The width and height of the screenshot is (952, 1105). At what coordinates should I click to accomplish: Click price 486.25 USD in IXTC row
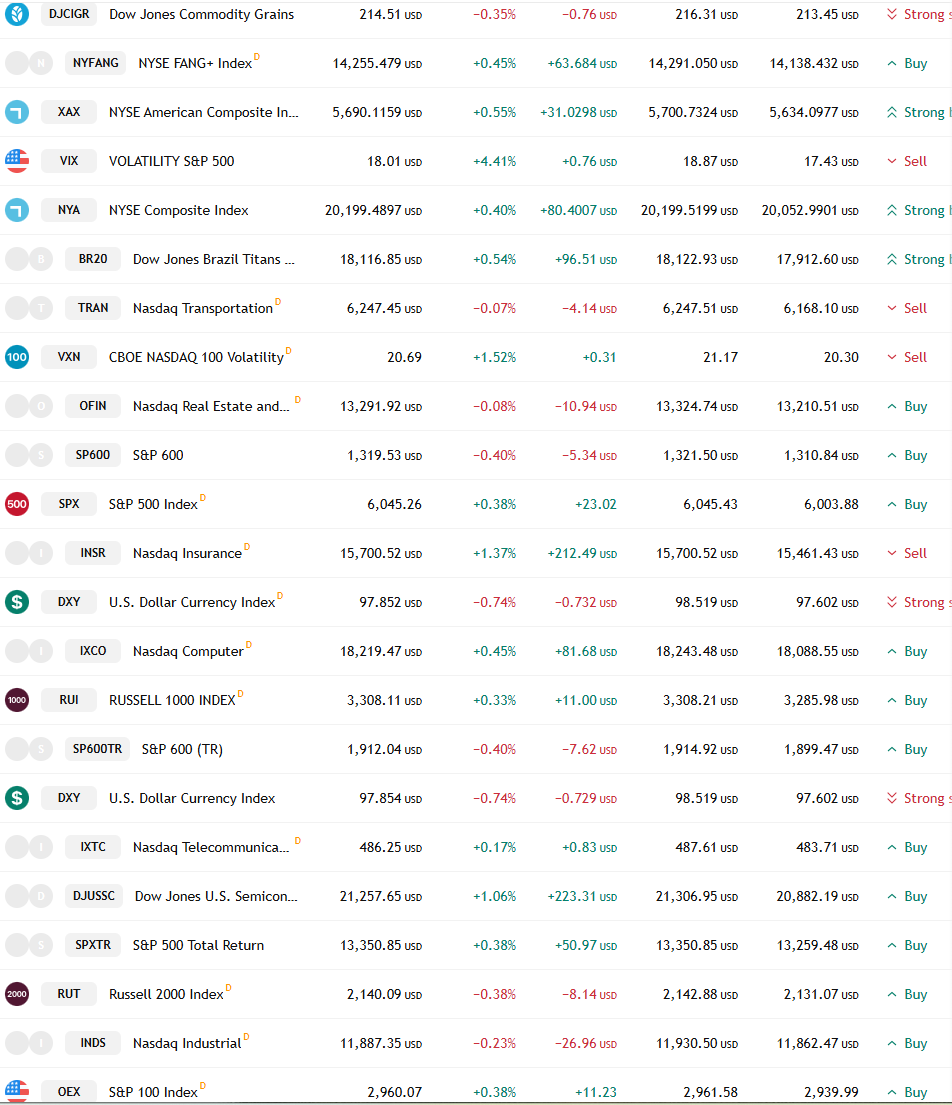(390, 847)
